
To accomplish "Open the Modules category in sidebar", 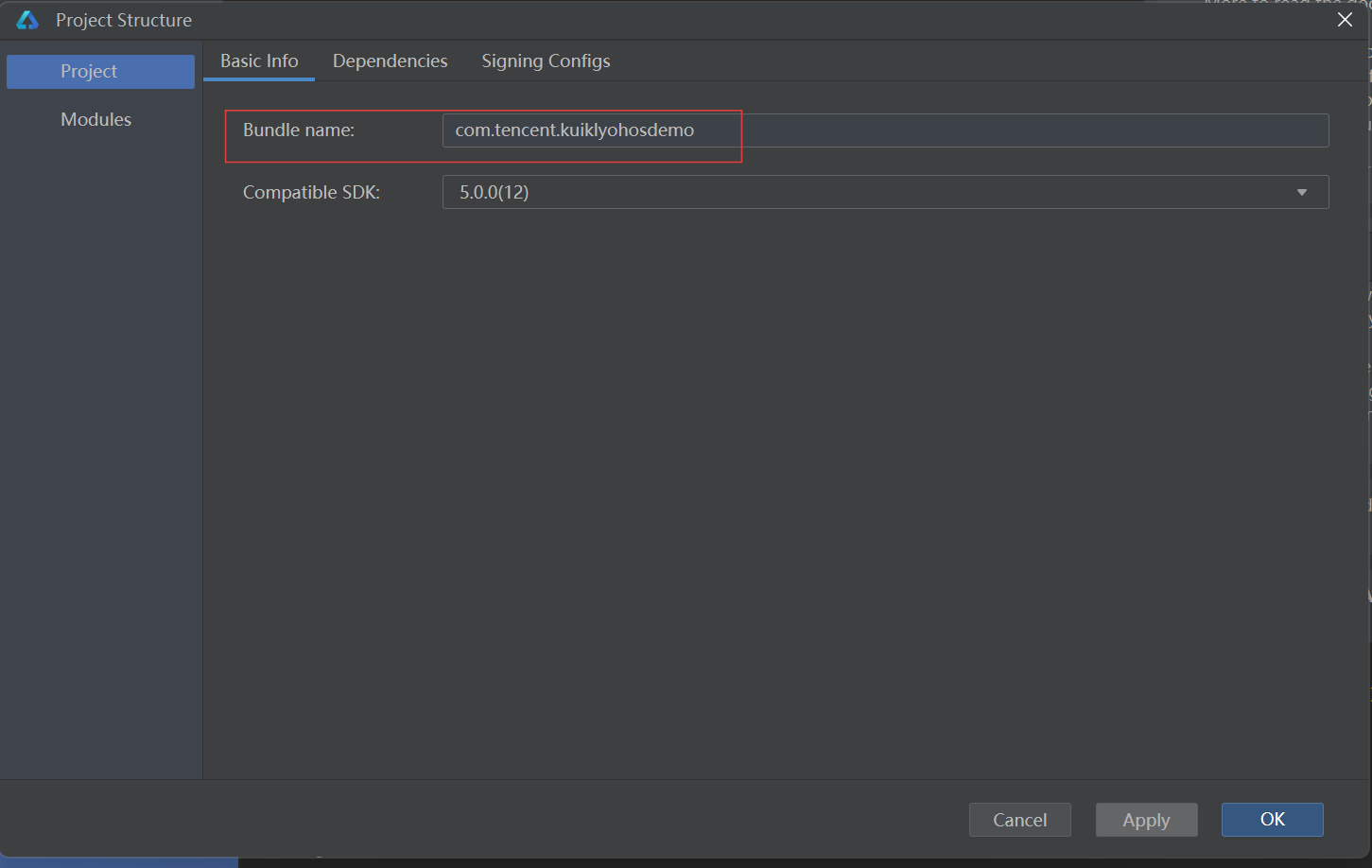I will tap(96, 119).
